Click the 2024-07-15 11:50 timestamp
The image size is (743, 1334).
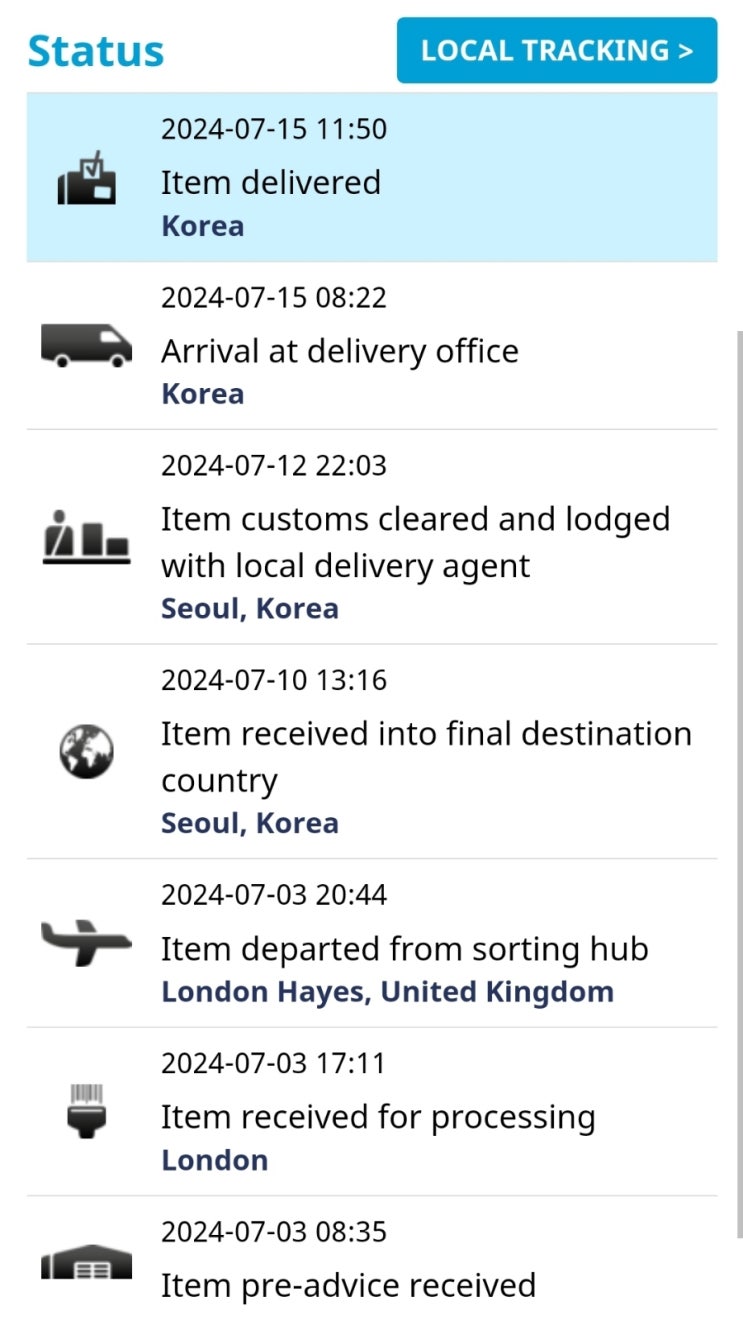pyautogui.click(x=274, y=129)
